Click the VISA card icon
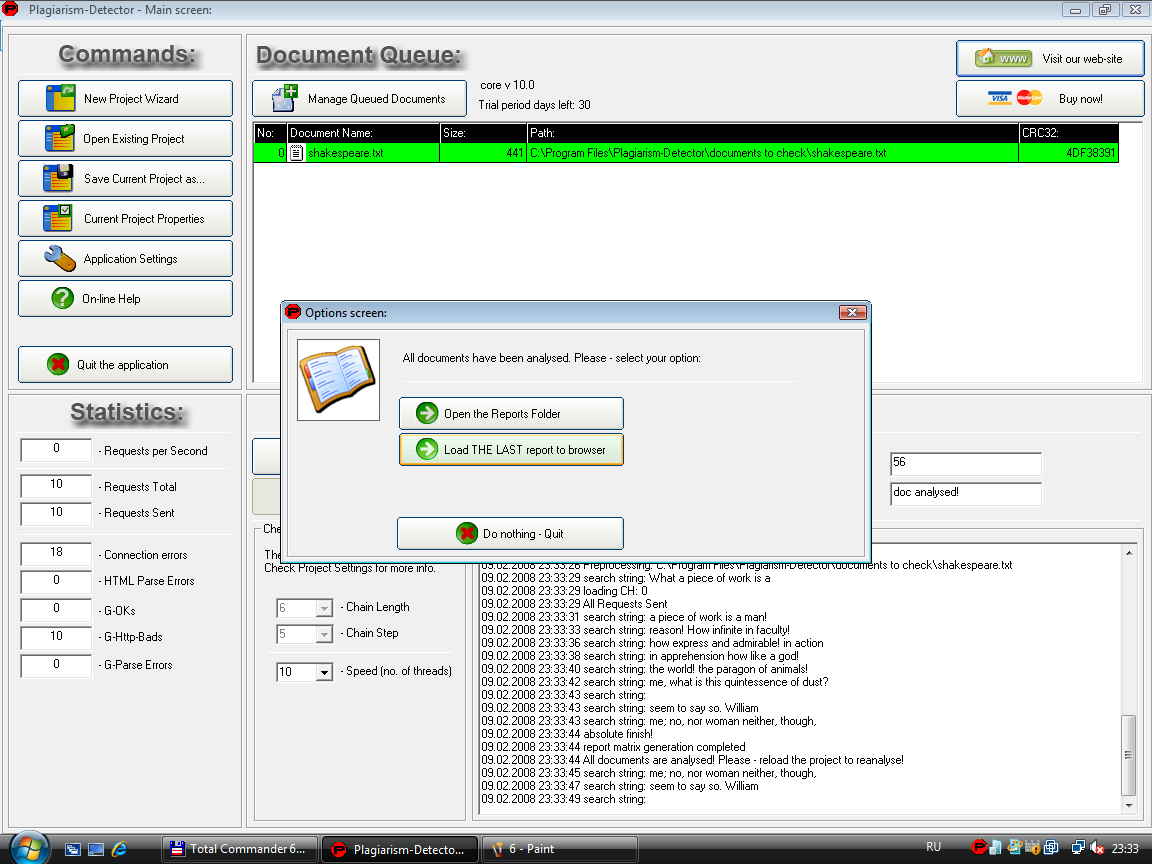 (x=1000, y=98)
